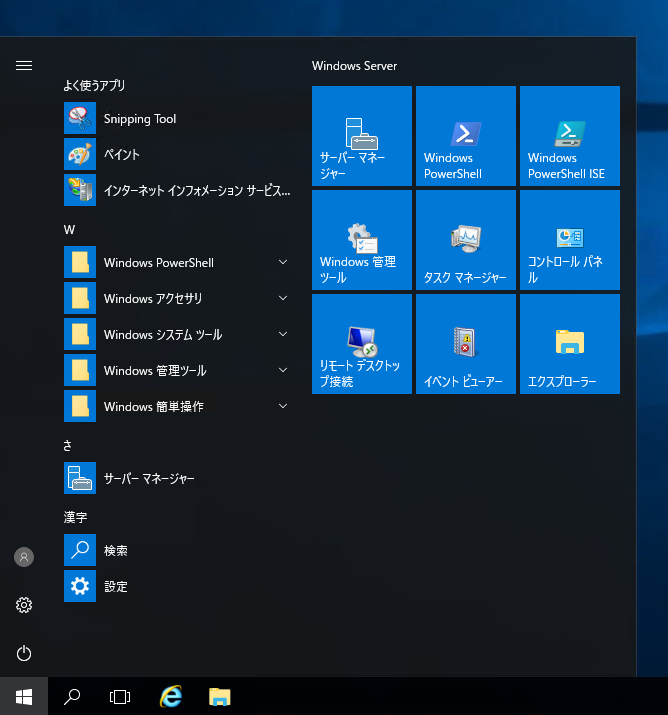Open the 検索 magnifier icon in the app list
Image resolution: width=668 pixels, height=715 pixels.
(x=80, y=550)
